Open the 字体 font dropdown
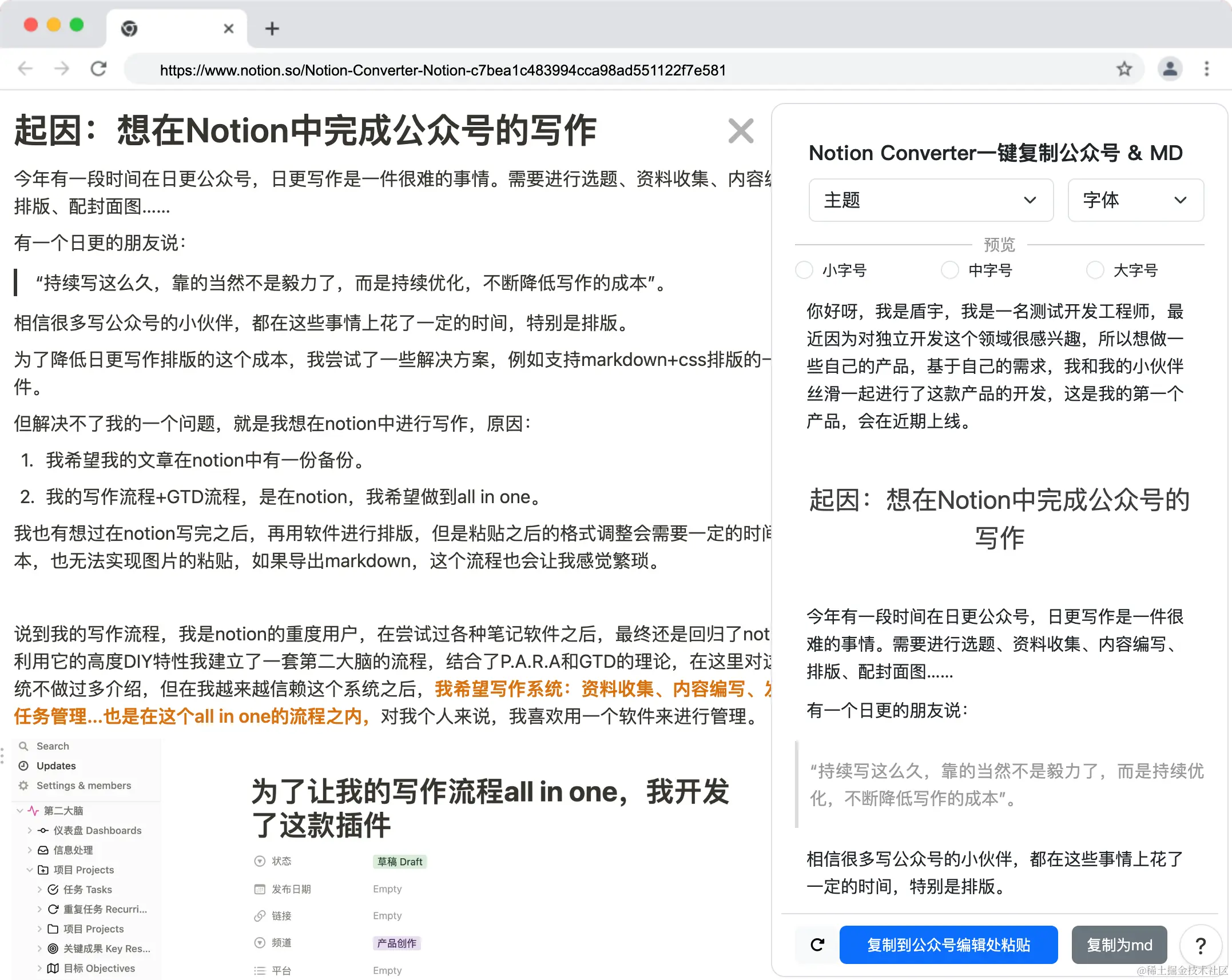 [x=1135, y=200]
